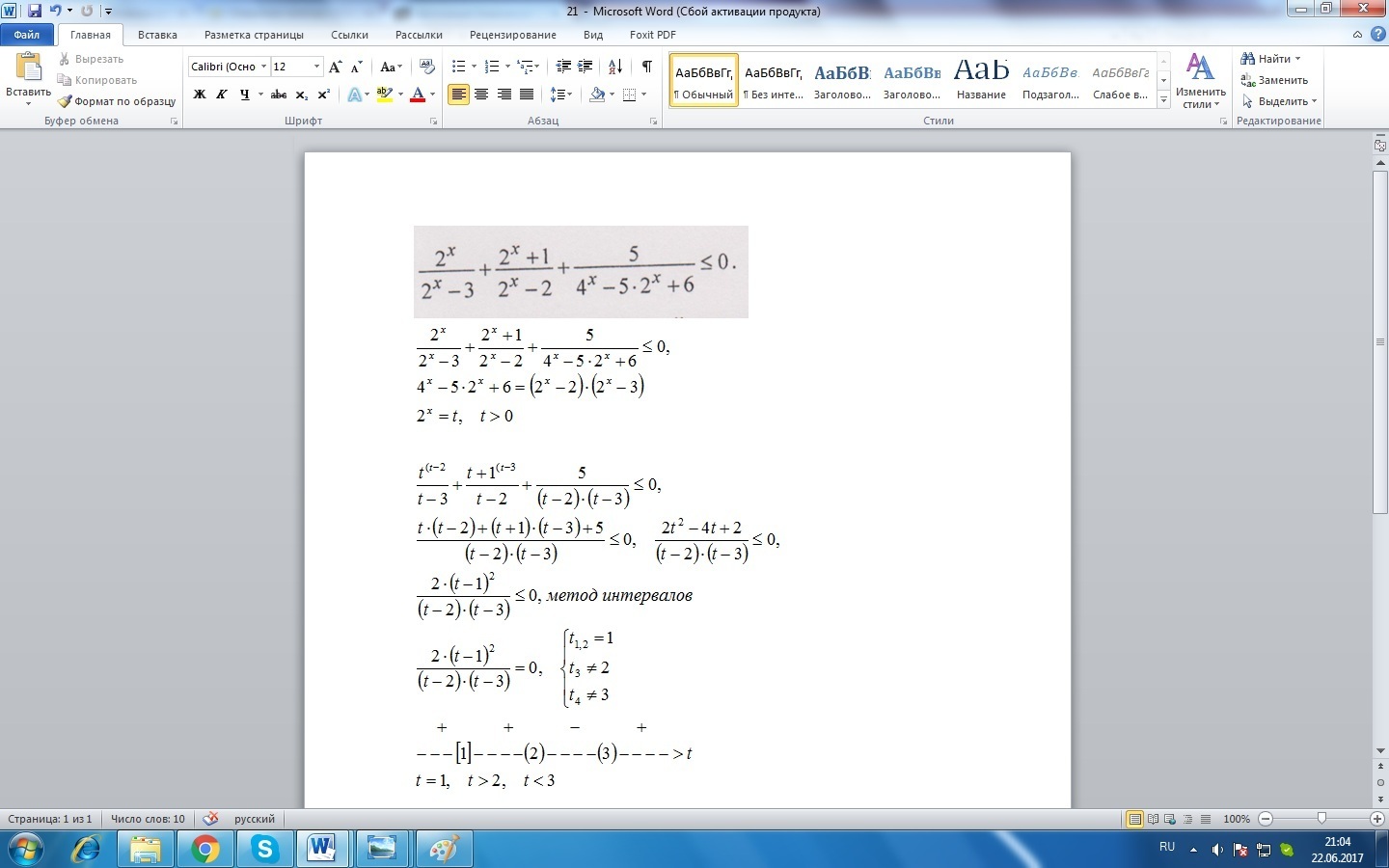Open font name dropdown Calibri
The width and height of the screenshot is (1389, 868).
point(263,67)
